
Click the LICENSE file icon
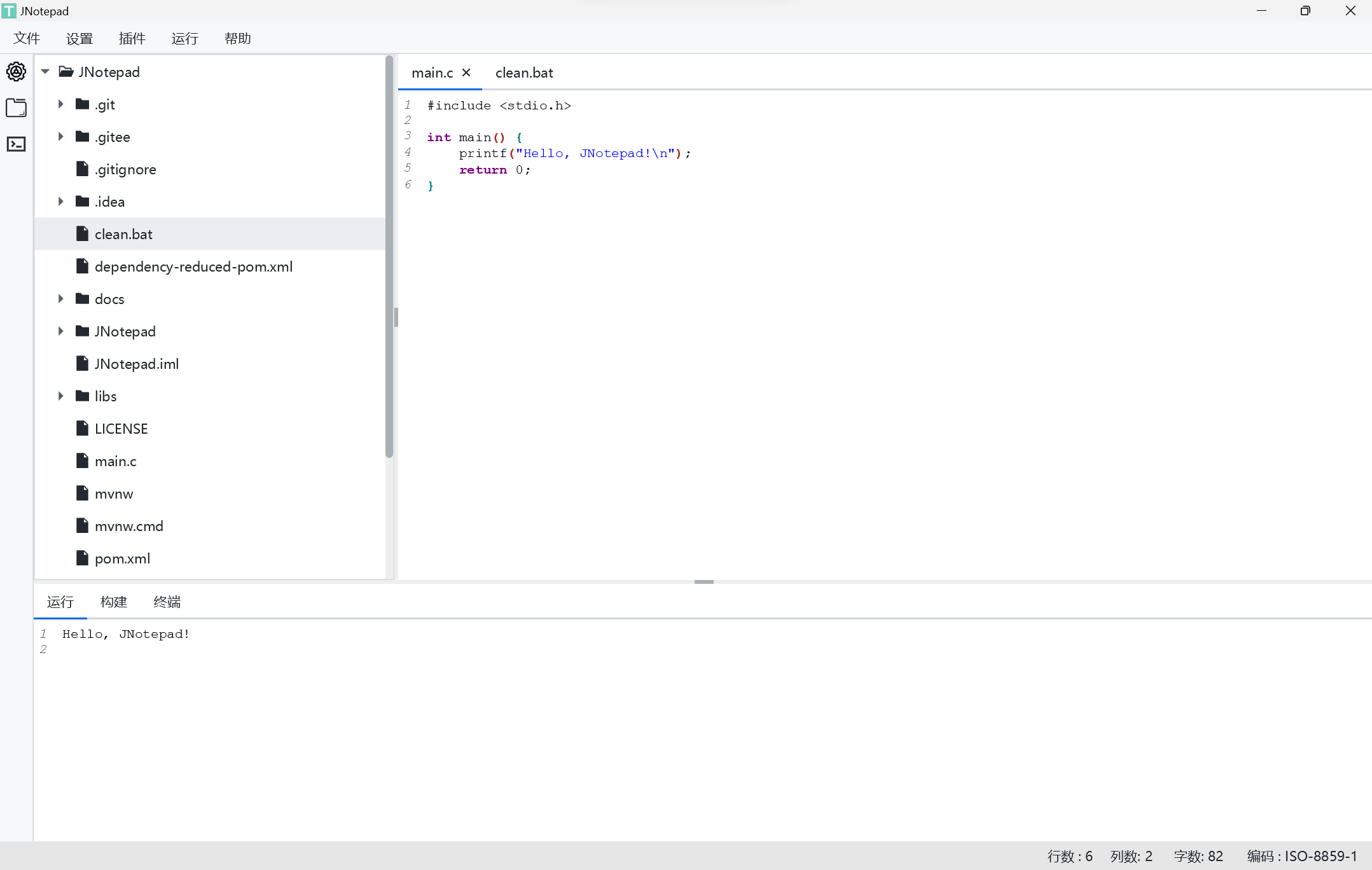click(82, 429)
